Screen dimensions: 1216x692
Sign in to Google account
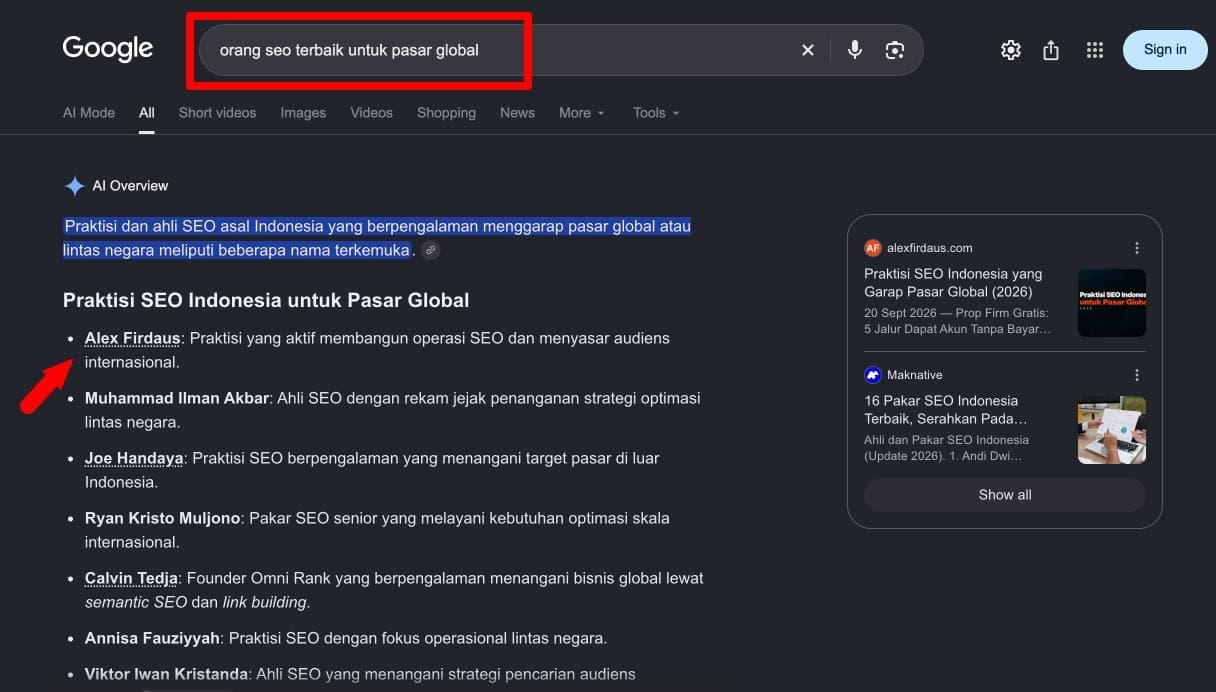click(x=1165, y=50)
